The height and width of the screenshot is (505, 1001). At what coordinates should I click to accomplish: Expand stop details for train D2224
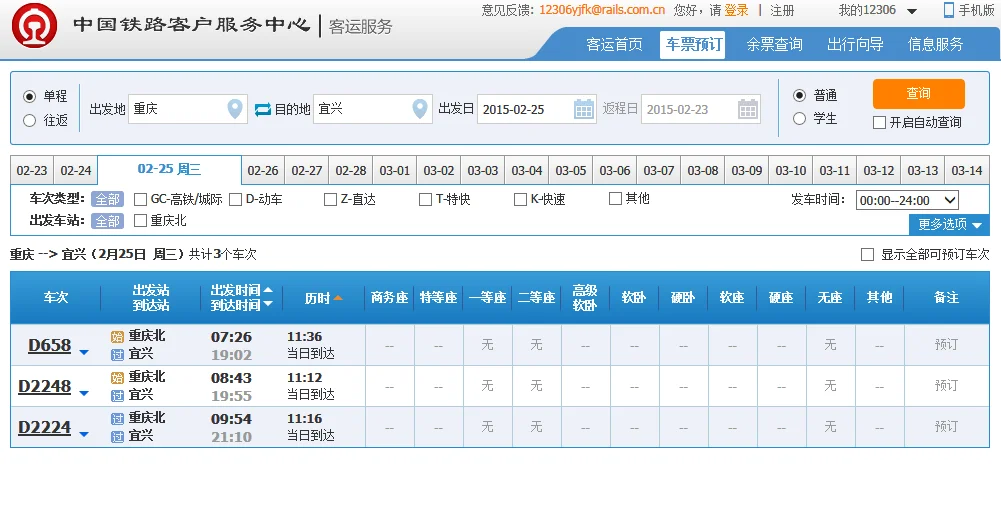[x=84, y=434]
